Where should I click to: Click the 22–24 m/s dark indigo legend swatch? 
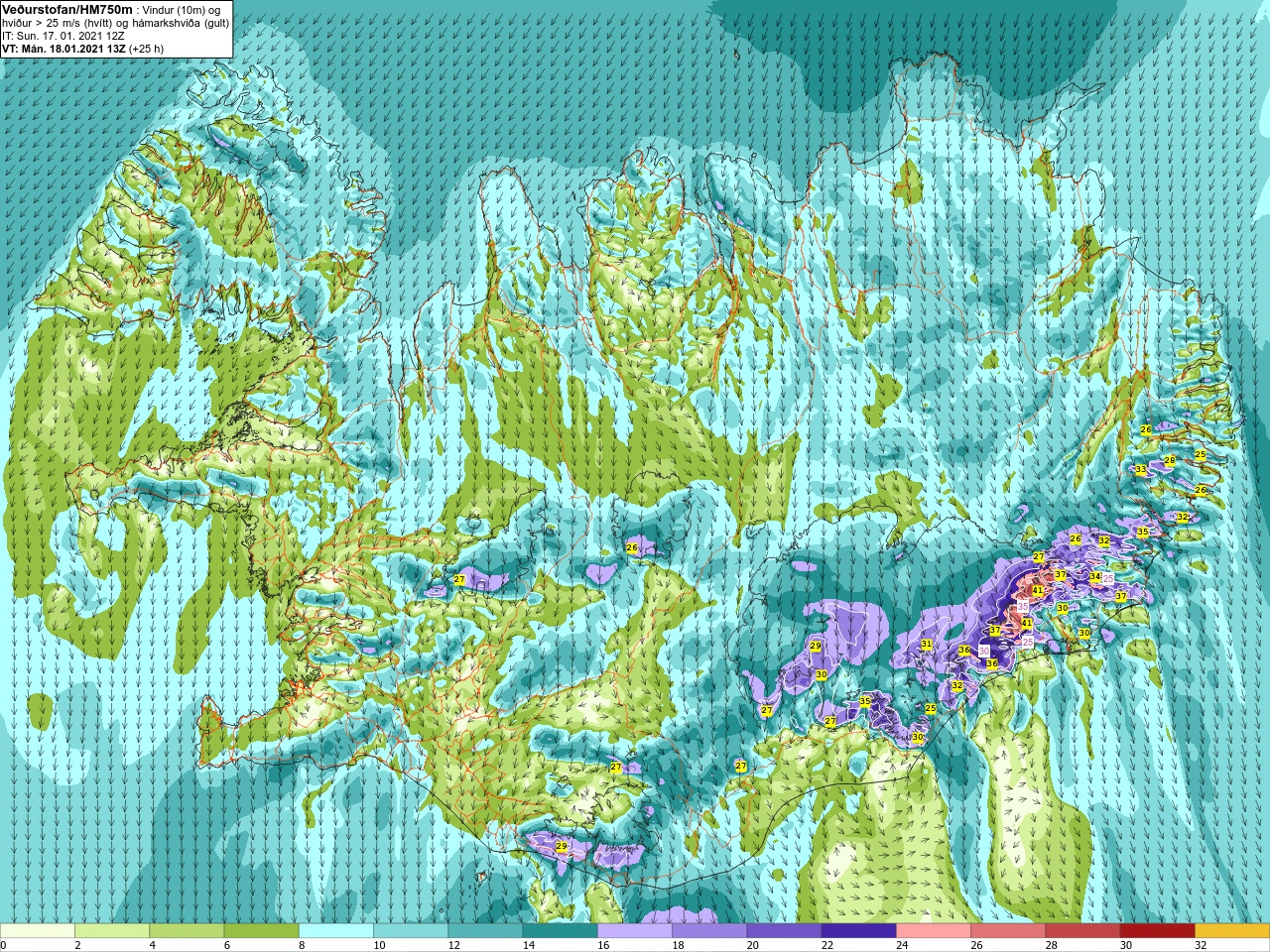858,931
